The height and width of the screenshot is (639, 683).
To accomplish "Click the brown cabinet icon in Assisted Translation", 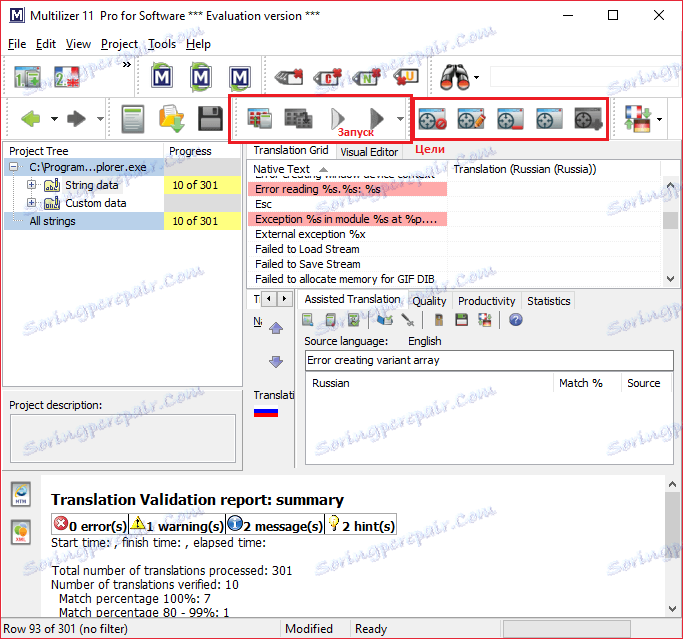I will click(x=439, y=320).
